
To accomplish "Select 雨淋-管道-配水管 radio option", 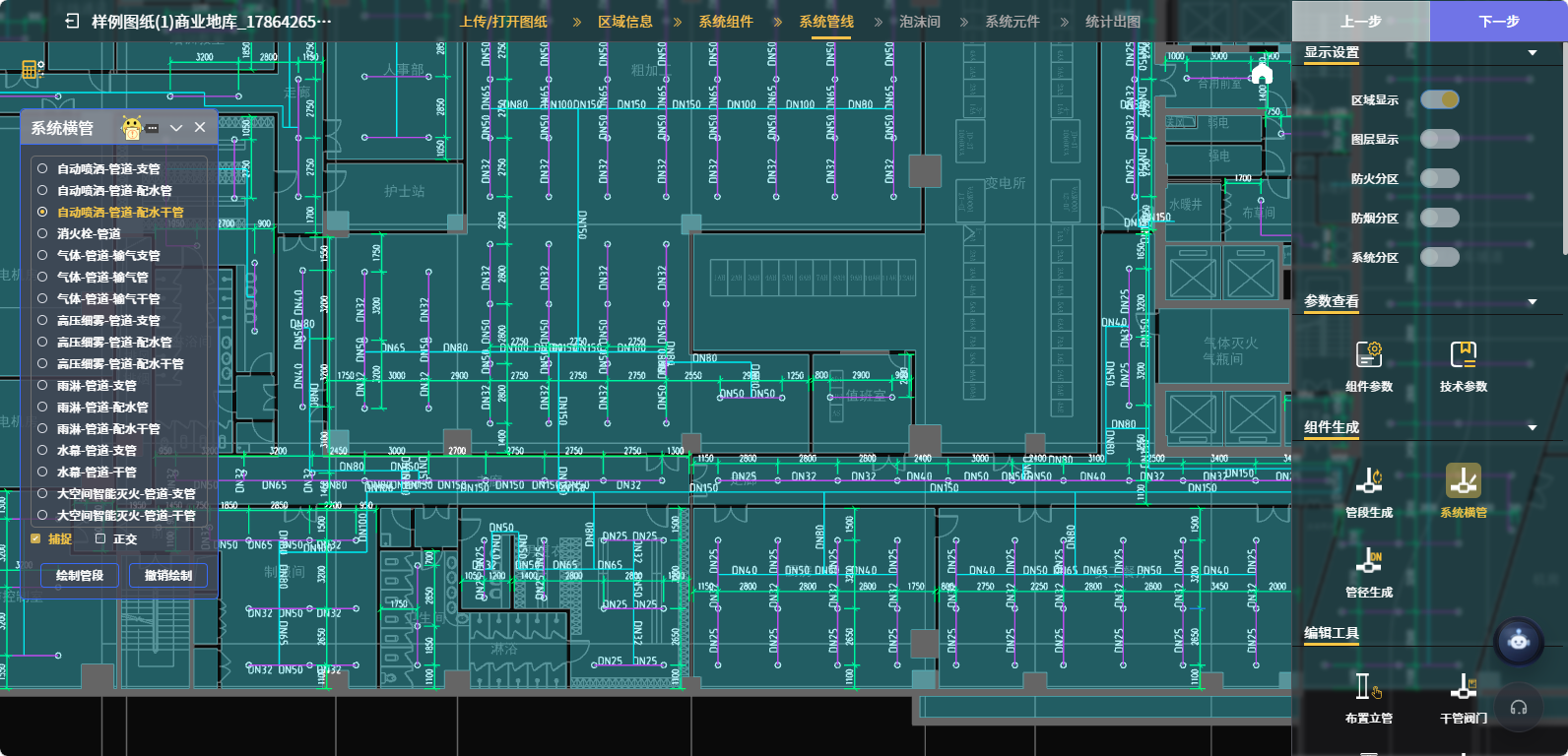I will click(x=42, y=407).
